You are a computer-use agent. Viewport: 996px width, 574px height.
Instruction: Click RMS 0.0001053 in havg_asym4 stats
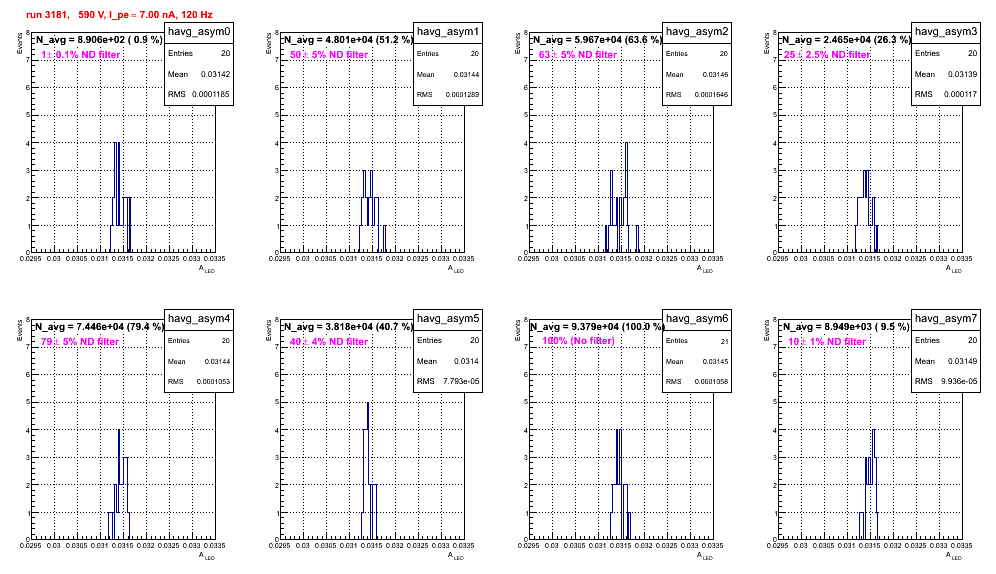pos(199,382)
